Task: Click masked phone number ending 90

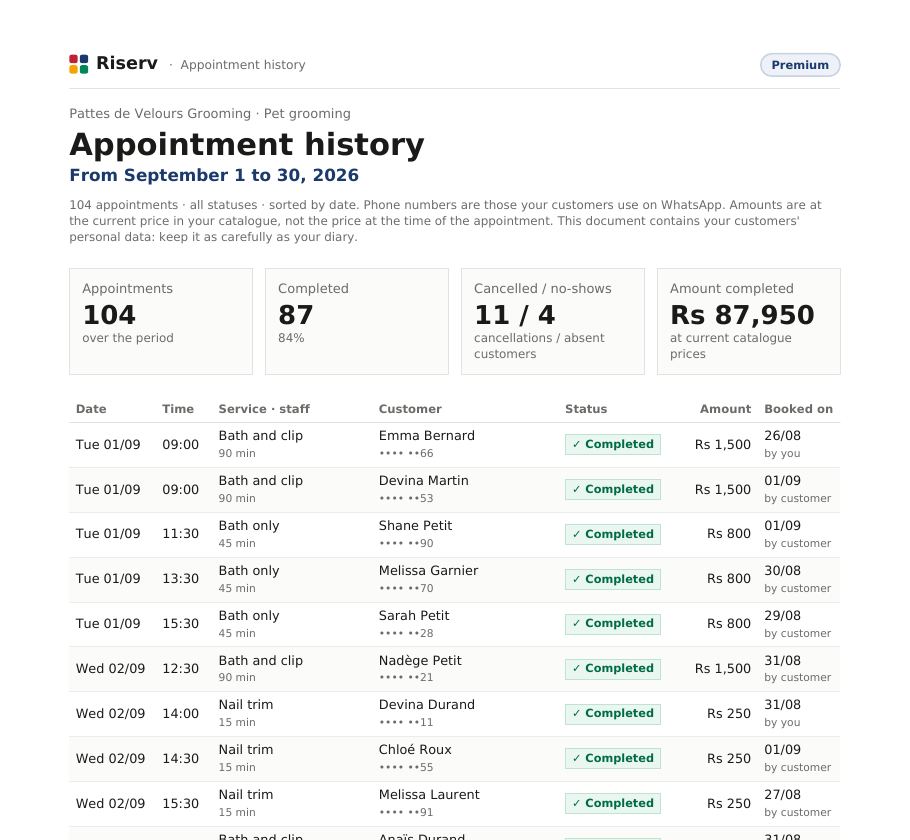Action: coord(406,543)
